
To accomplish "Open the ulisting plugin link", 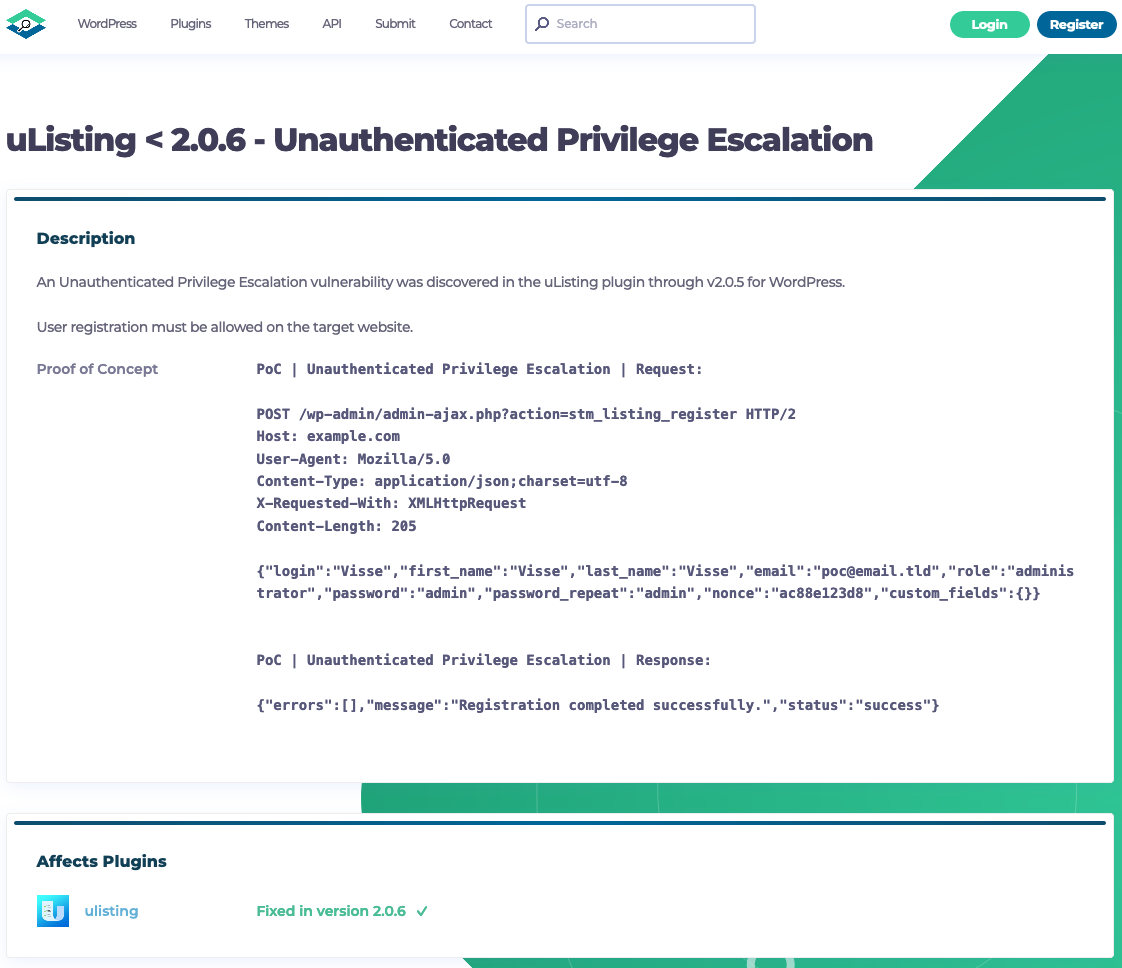I will (x=112, y=911).
